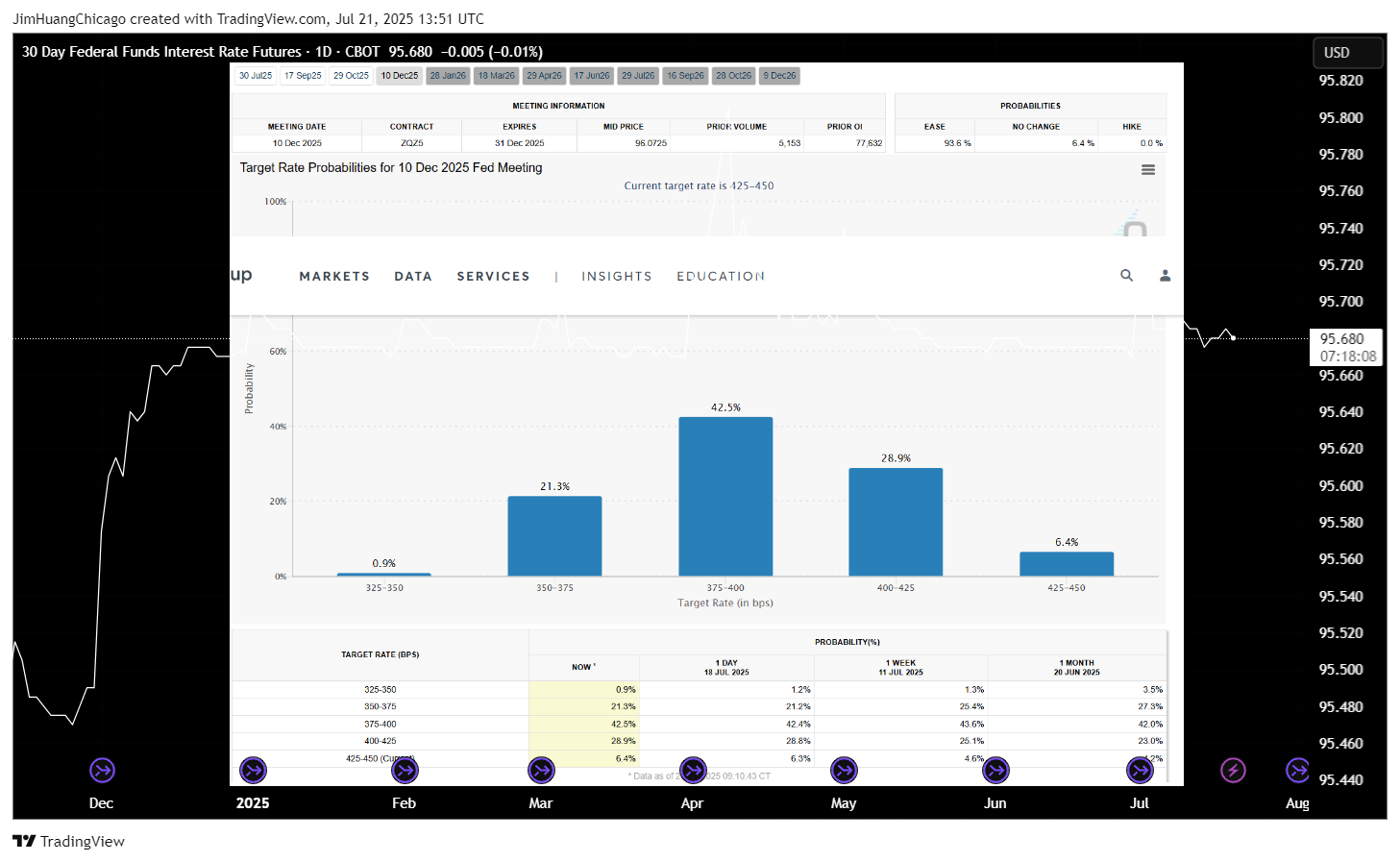
Task: Select the 16 Sep26 meeting tab
Action: tap(685, 76)
